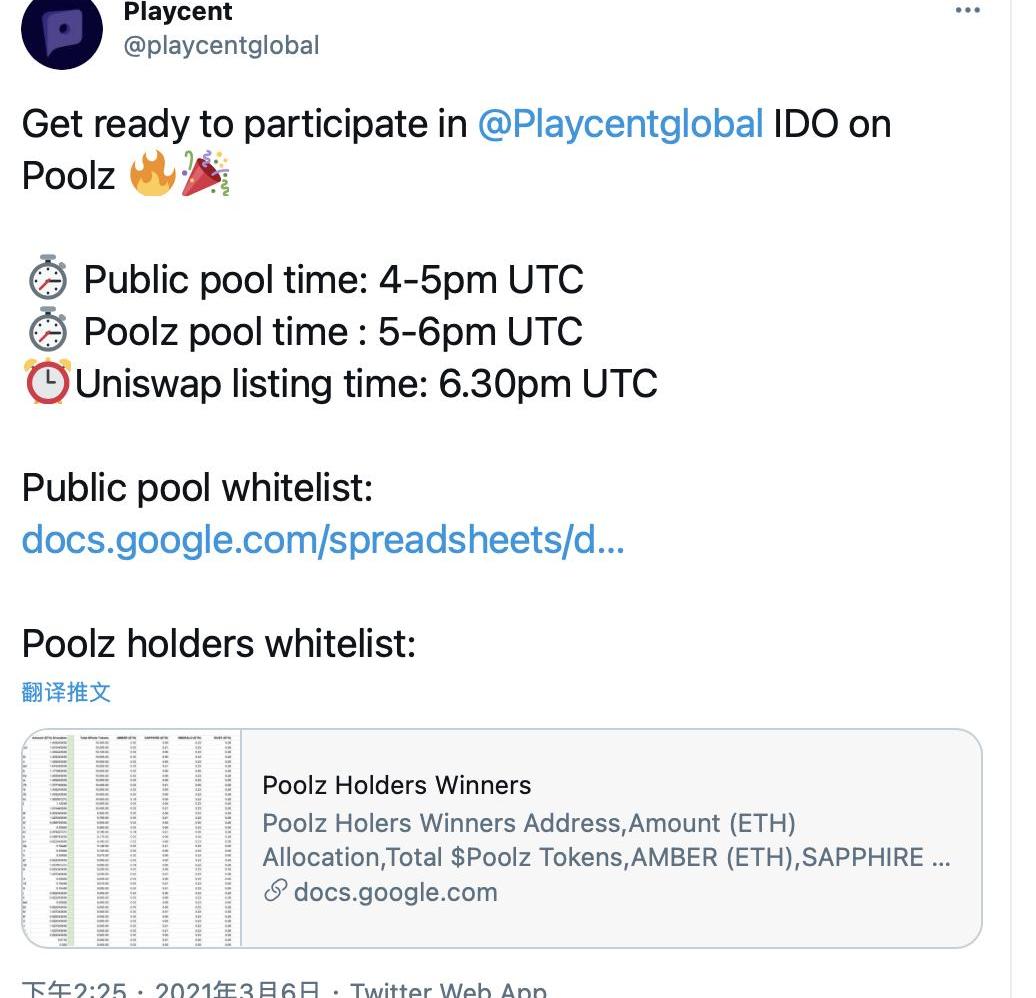
Task: Open the spreadsheet preview thumbnail
Action: click(132, 838)
